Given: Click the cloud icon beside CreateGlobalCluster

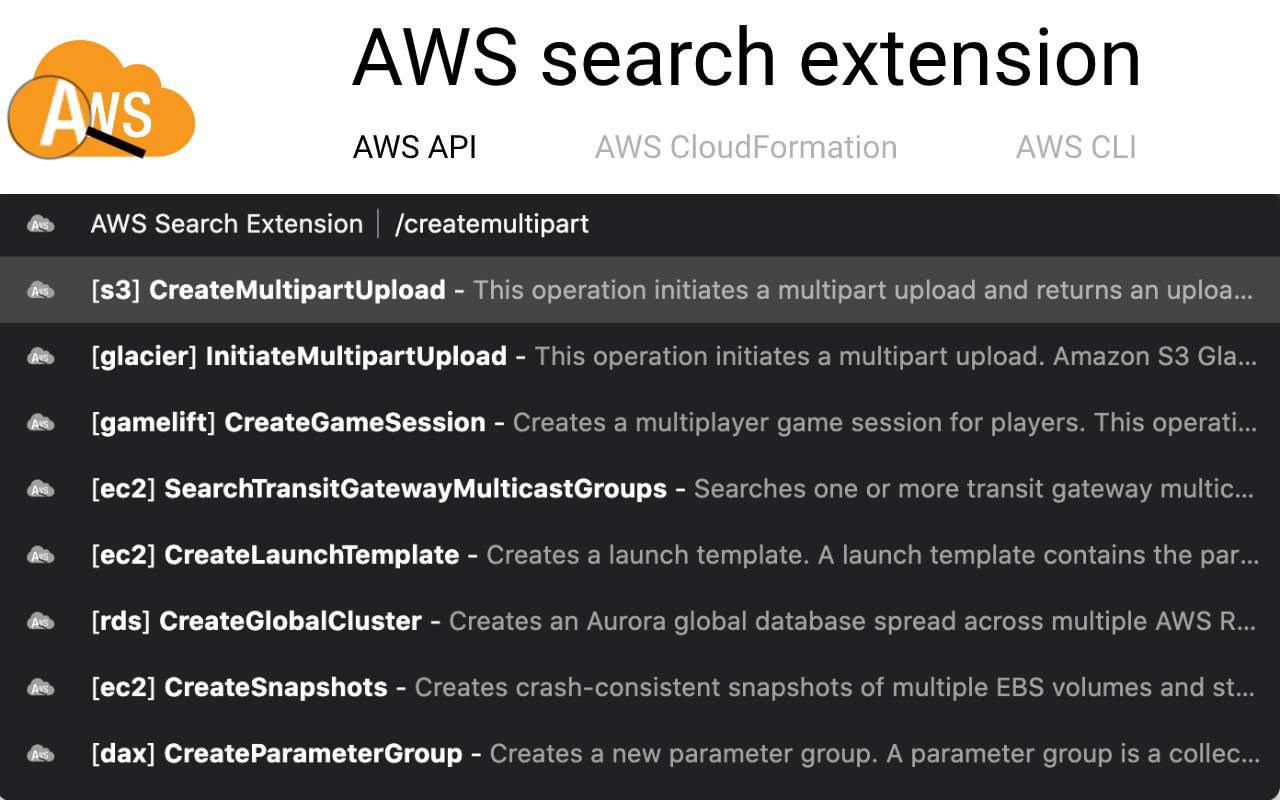Looking at the screenshot, I should 41,621.
